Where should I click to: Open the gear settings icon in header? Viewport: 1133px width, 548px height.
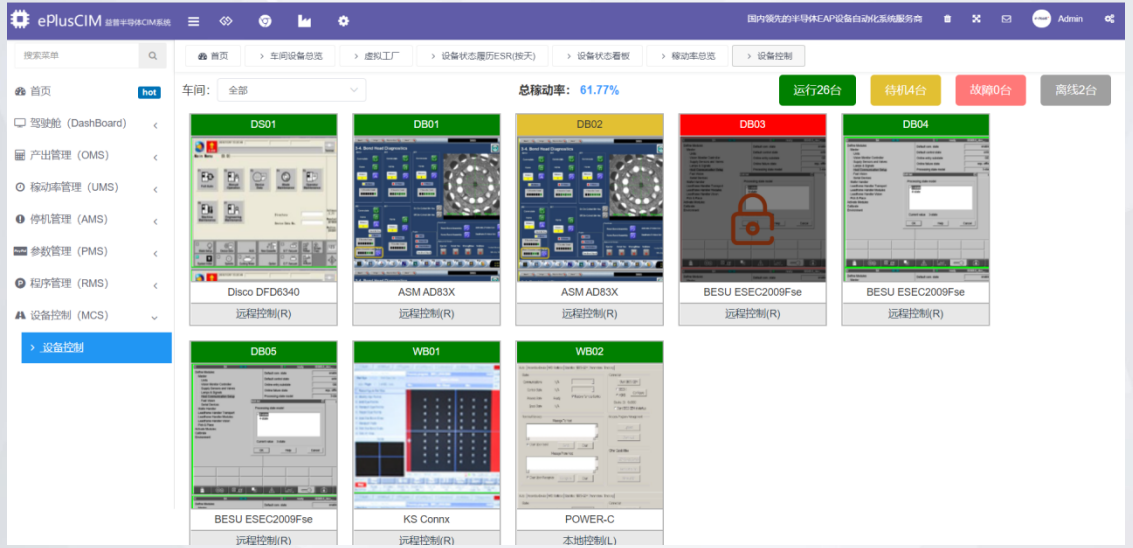pyautogui.click(x=343, y=20)
